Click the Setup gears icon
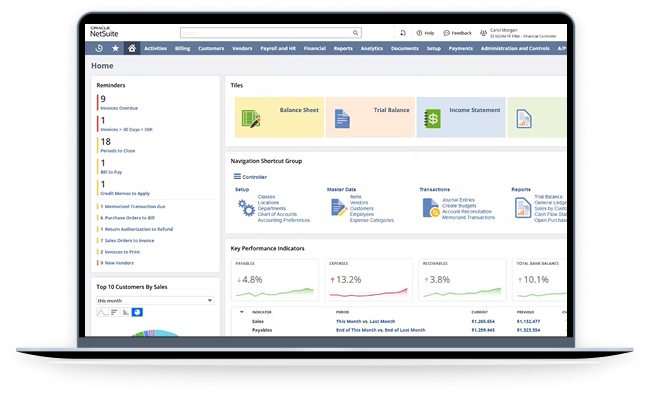Screen dimensions: 649x393 click(x=246, y=208)
